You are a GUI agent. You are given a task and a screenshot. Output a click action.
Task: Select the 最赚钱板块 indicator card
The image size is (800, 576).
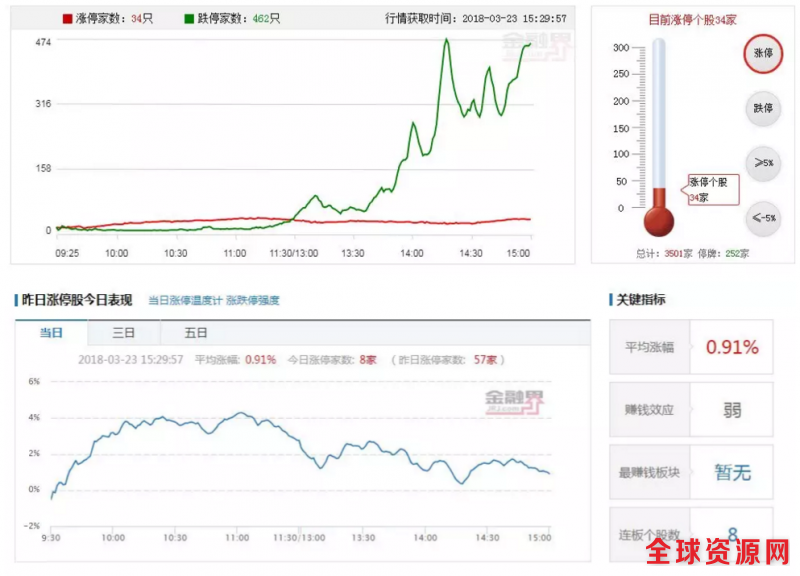[x=691, y=471]
